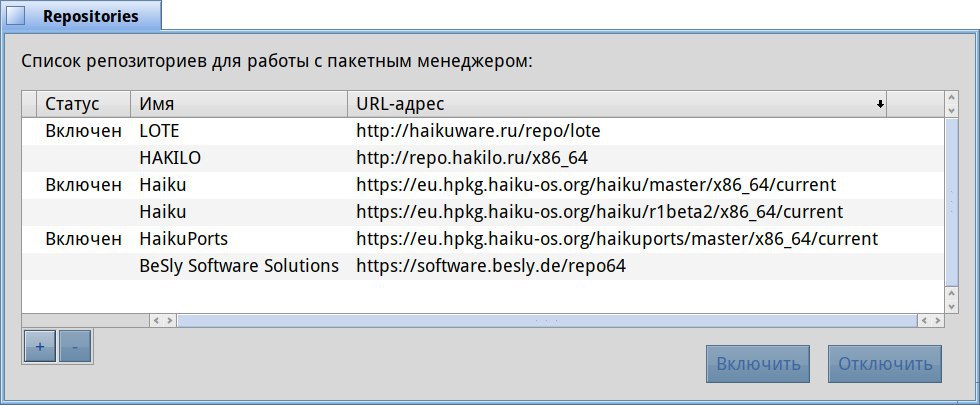Click horizontal scrollbar left arrow at left end
This screenshot has width=980, height=405.
pyautogui.click(x=156, y=321)
